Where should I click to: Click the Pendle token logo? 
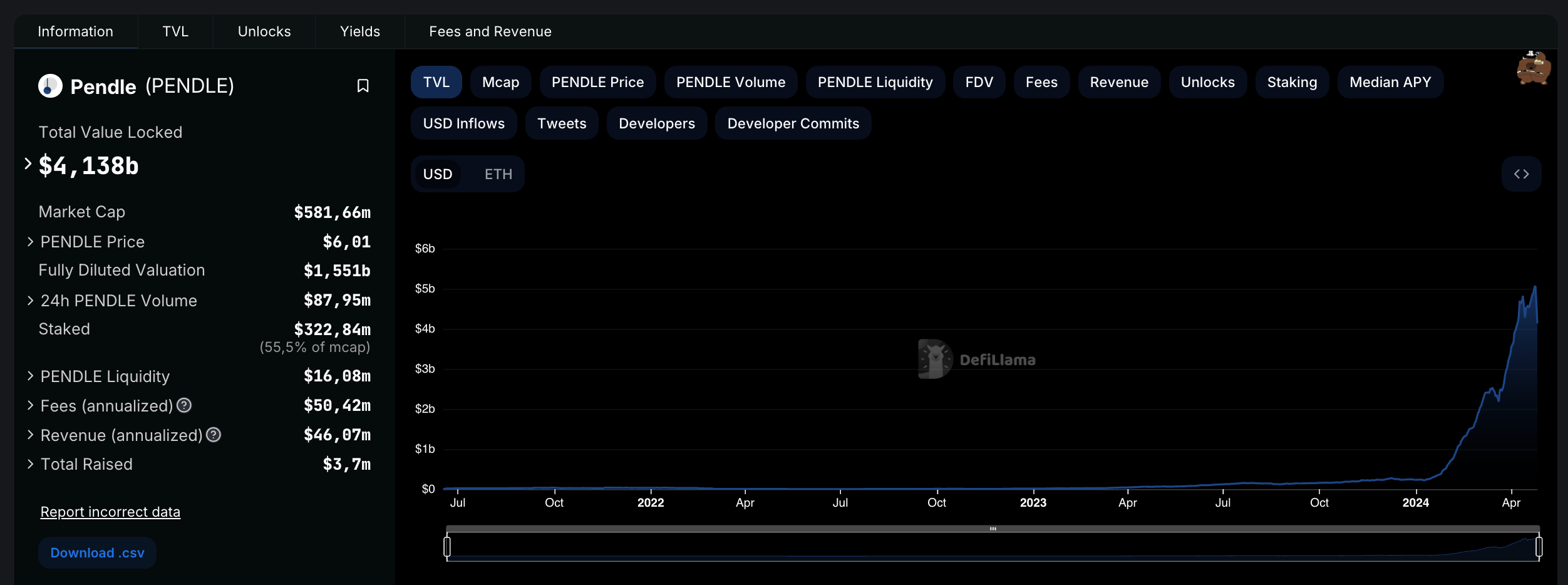click(x=50, y=86)
